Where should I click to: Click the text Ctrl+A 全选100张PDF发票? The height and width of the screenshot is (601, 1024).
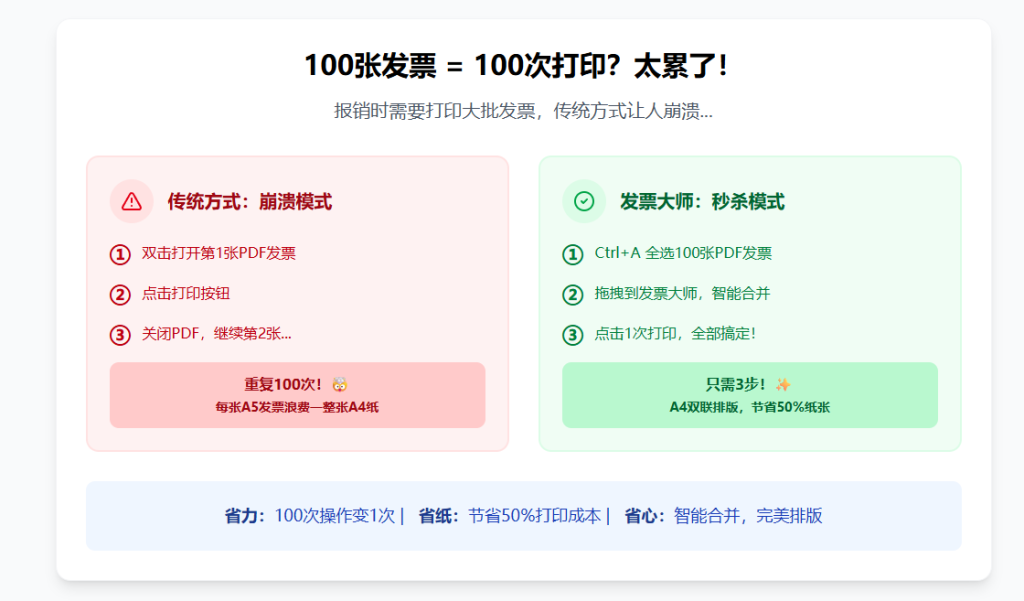pyautogui.click(x=683, y=254)
